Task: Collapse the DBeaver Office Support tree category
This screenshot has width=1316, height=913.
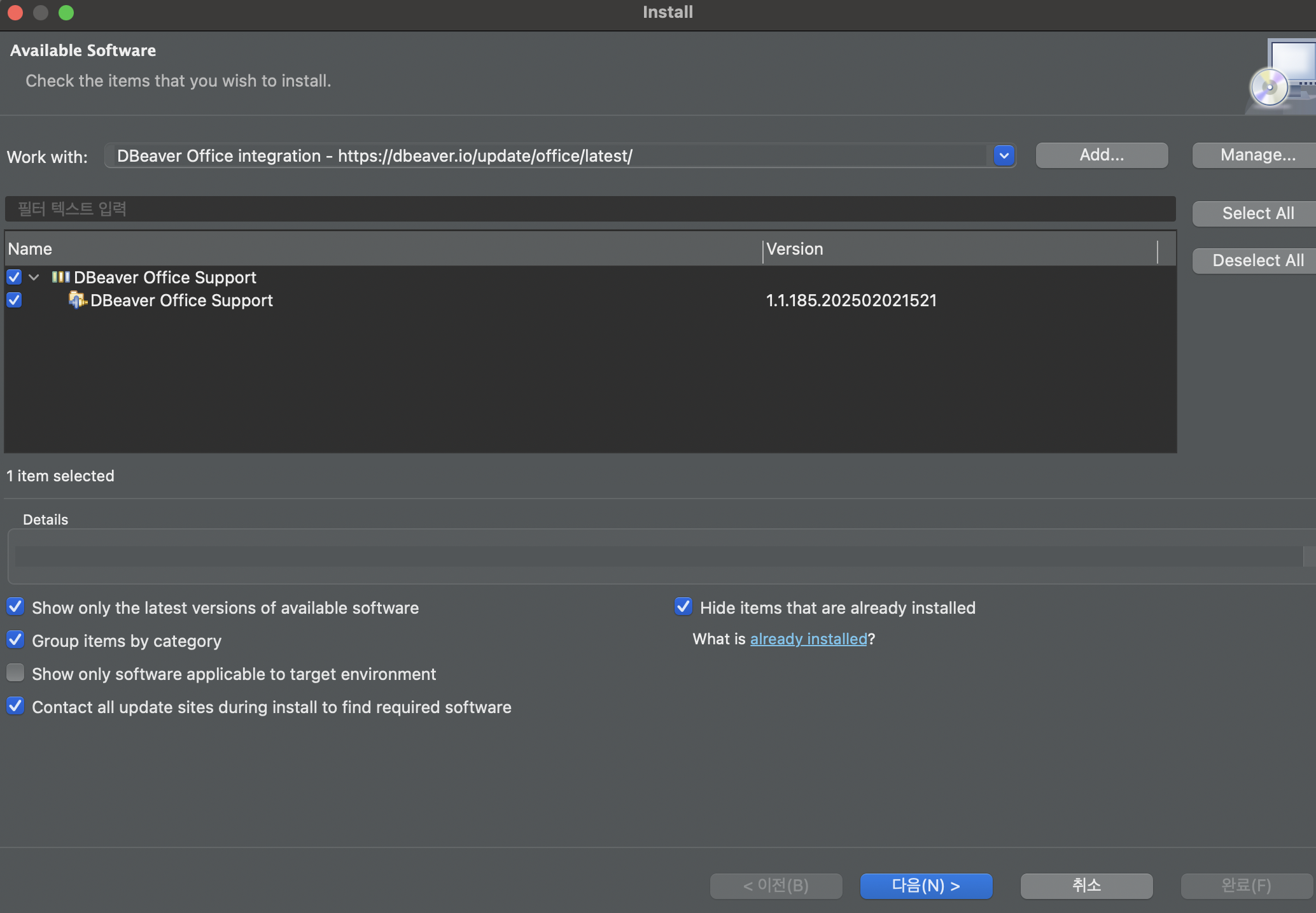Action: (34, 277)
